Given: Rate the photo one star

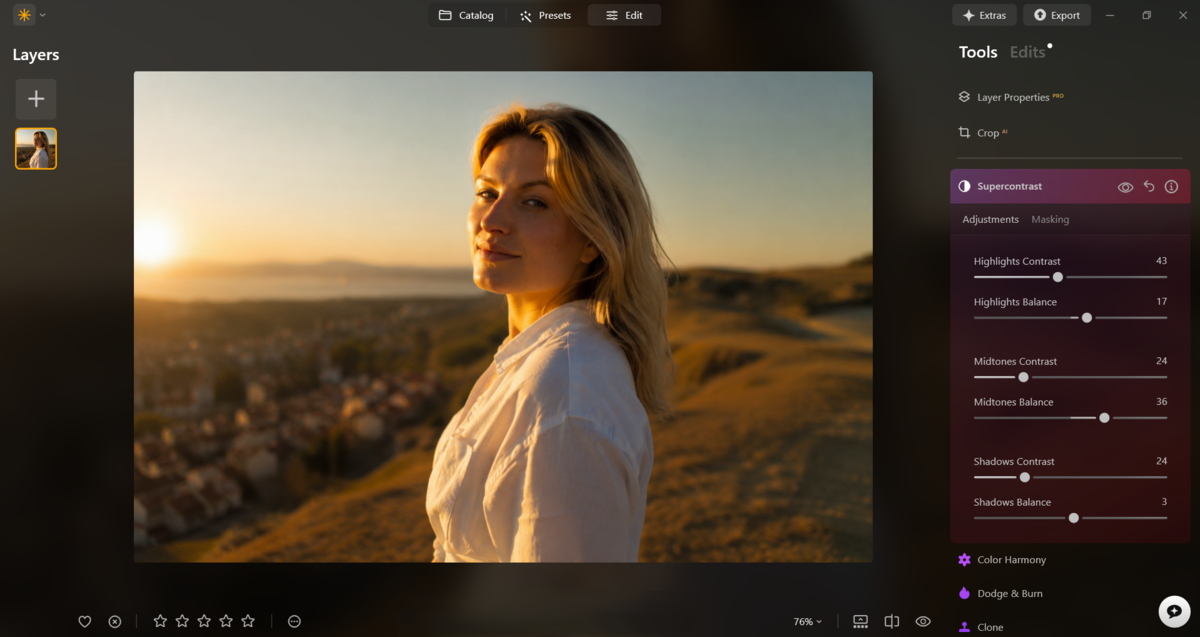Looking at the screenshot, I should tap(160, 621).
